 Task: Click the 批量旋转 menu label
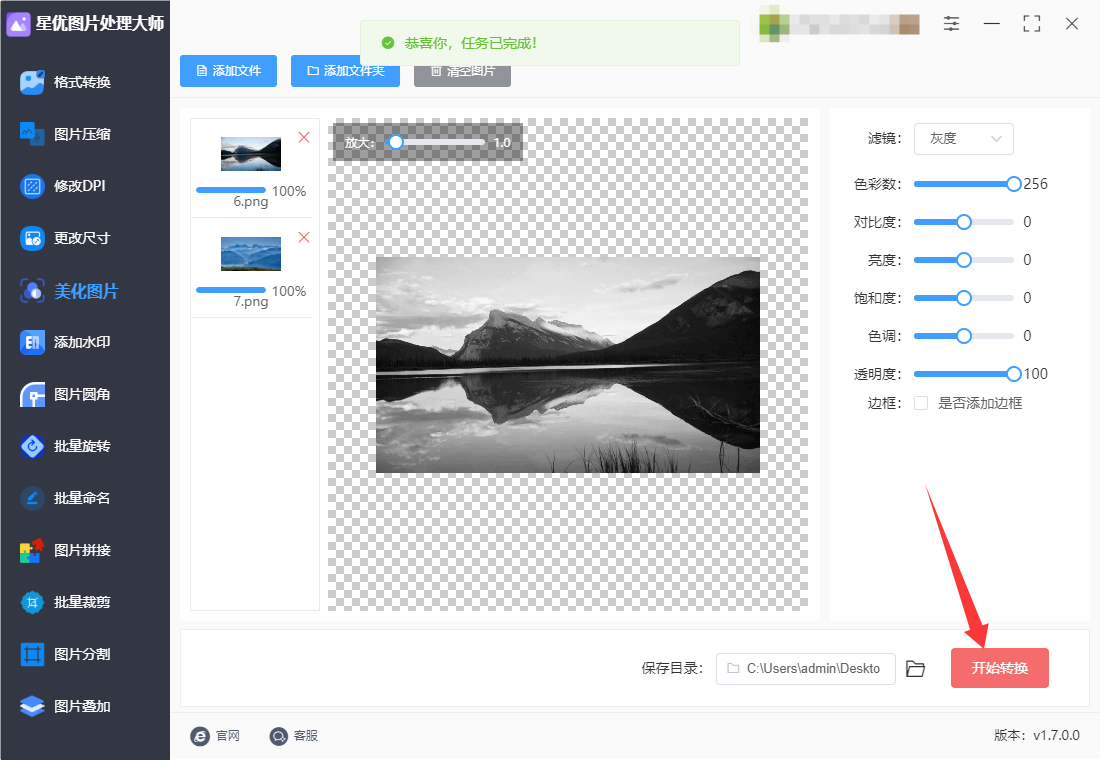tap(82, 446)
